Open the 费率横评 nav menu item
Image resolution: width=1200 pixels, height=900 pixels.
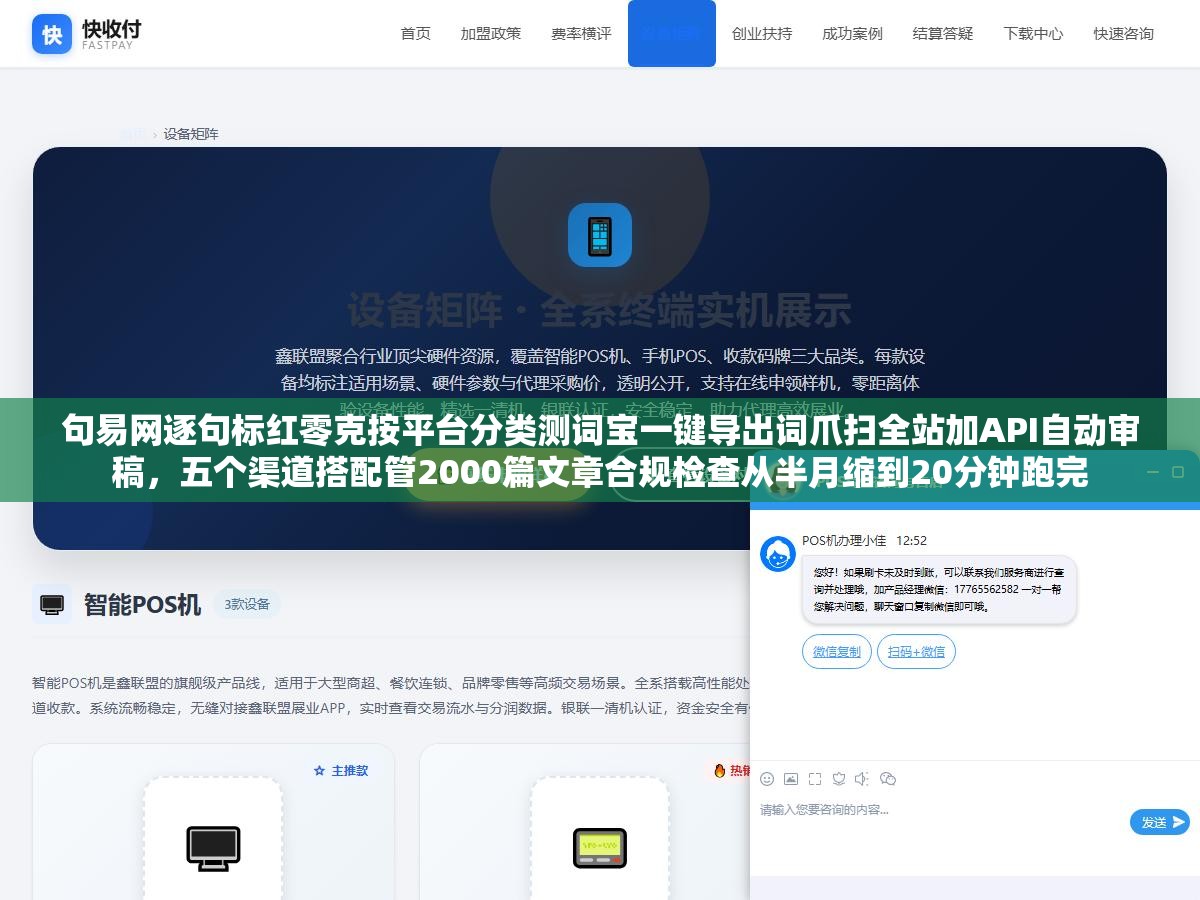[x=581, y=33]
